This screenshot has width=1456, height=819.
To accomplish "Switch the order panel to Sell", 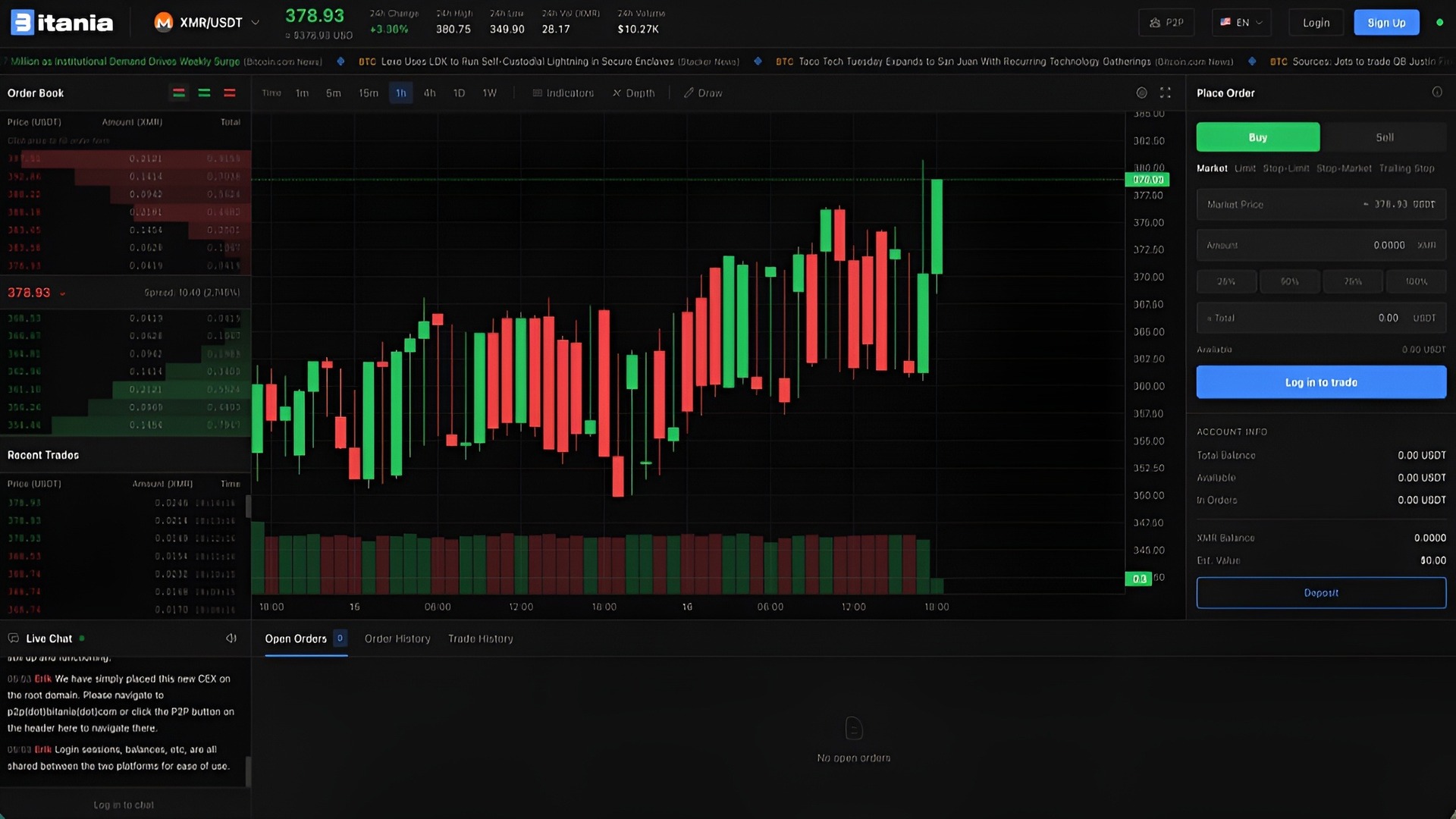I will coord(1384,137).
